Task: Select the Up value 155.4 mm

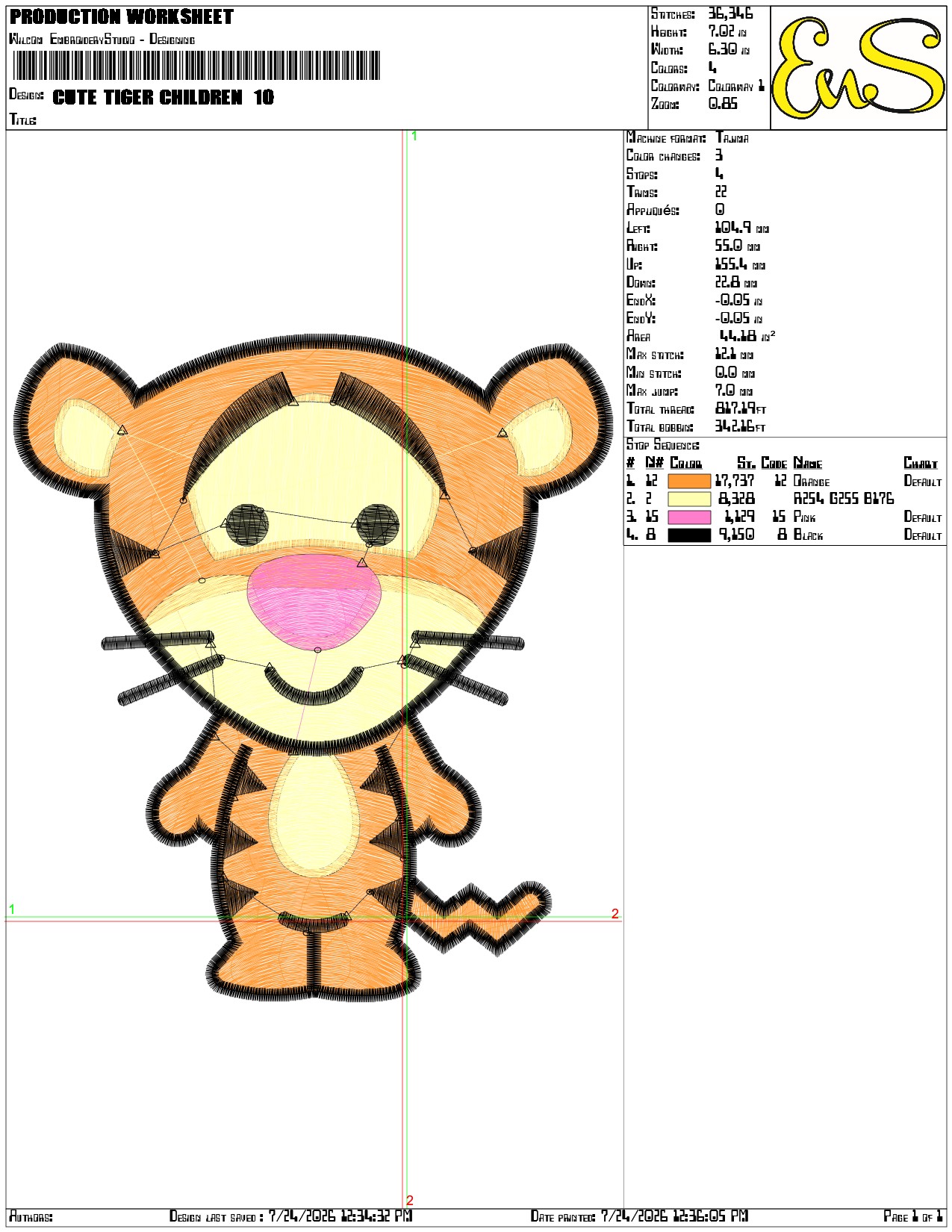Action: pyautogui.click(x=740, y=264)
